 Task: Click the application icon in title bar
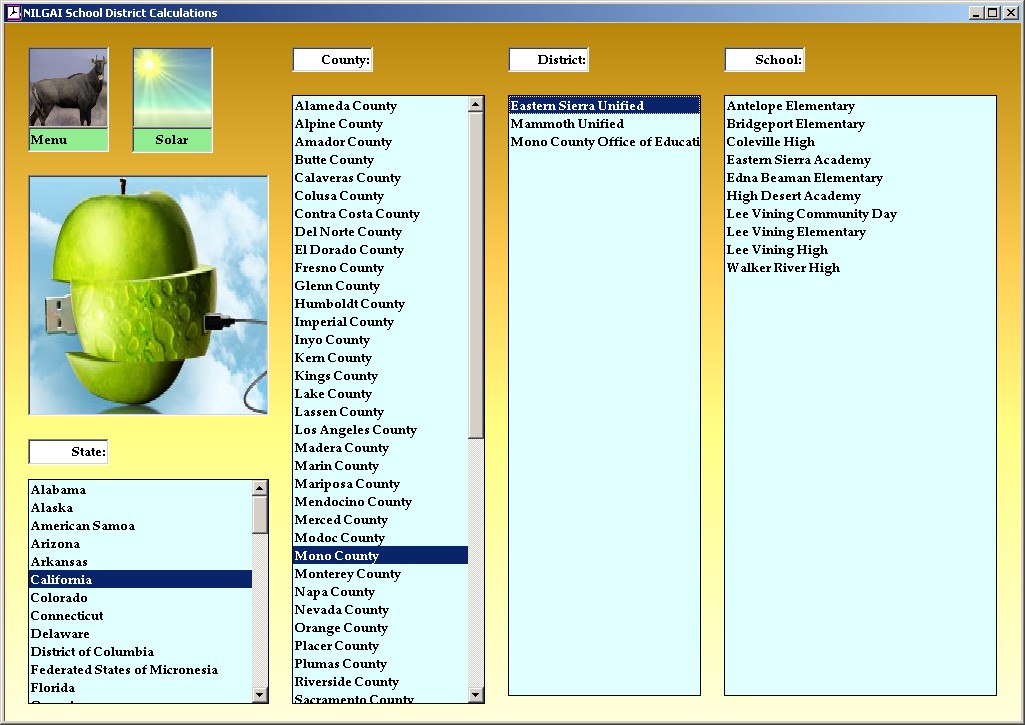click(x=13, y=13)
